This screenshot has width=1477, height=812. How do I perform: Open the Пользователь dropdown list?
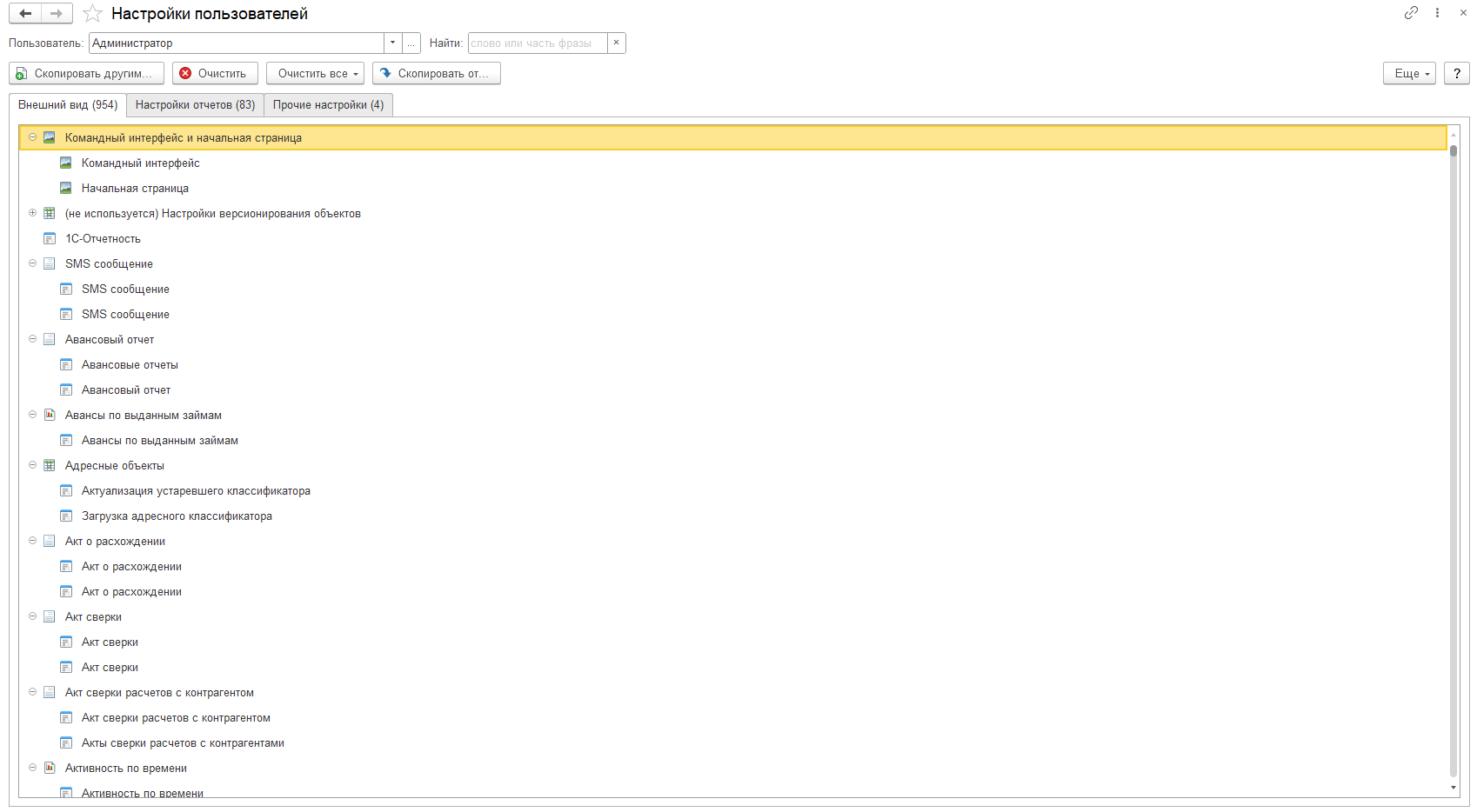tap(392, 43)
